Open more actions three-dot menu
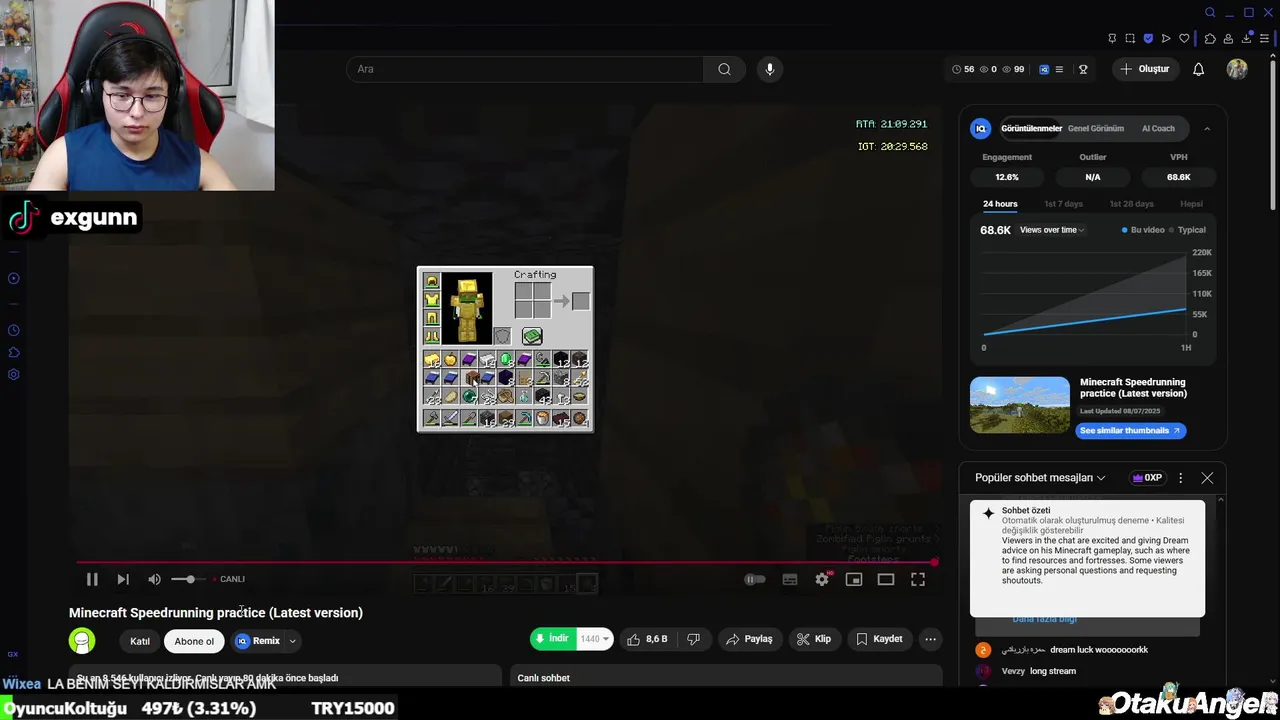The width and height of the screenshot is (1280, 720). 931,639
